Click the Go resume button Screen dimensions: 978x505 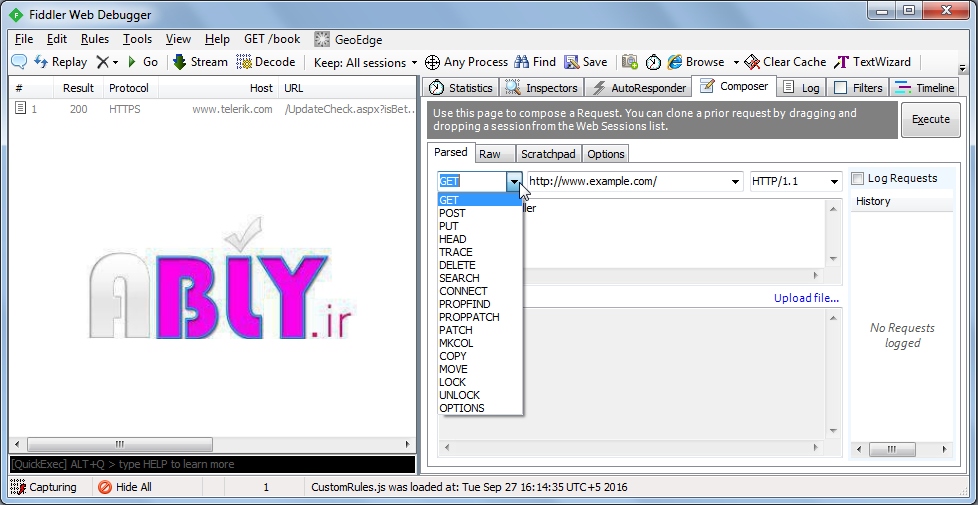pos(143,62)
